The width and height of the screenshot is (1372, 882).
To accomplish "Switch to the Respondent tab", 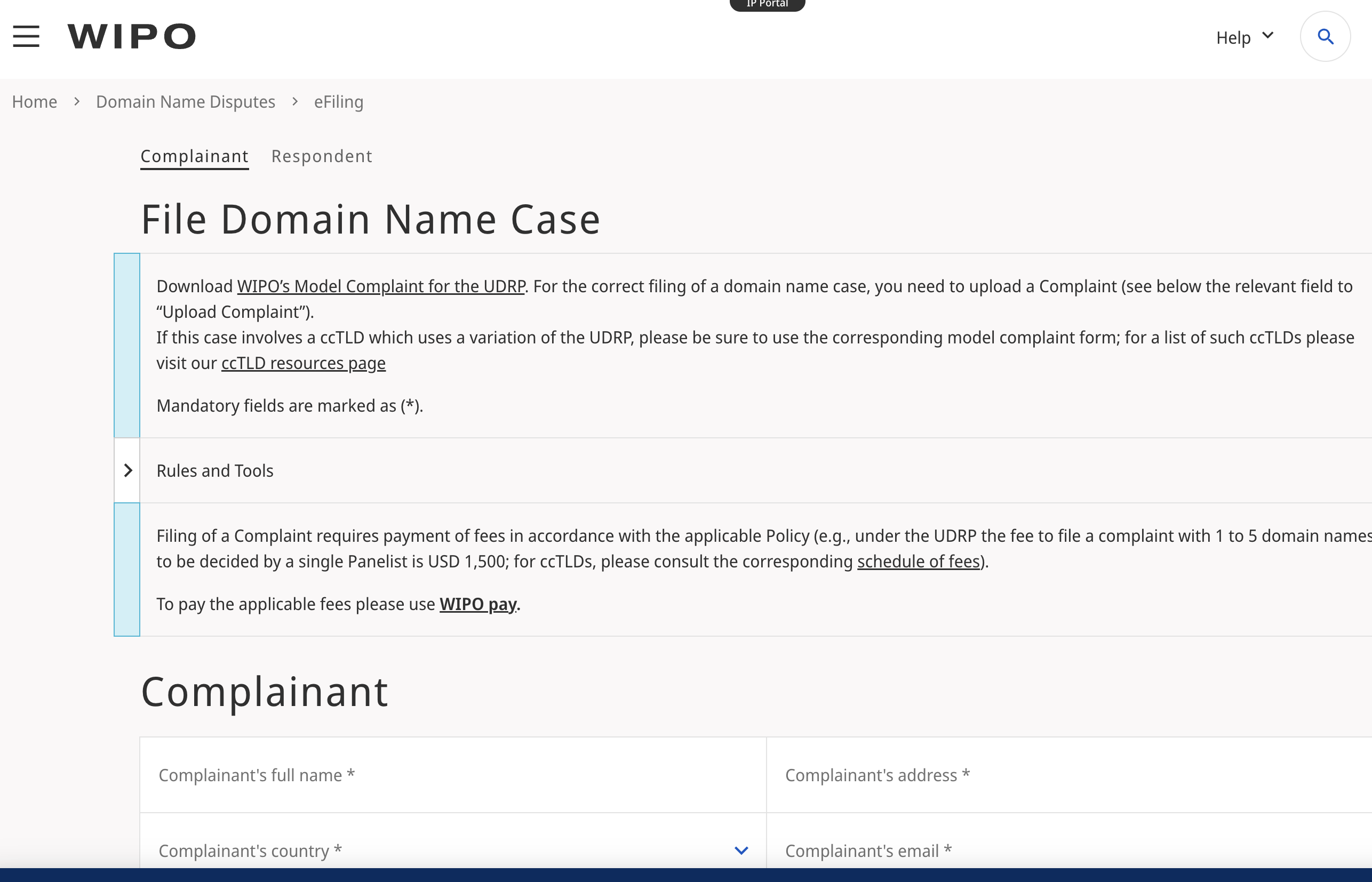I will point(321,156).
